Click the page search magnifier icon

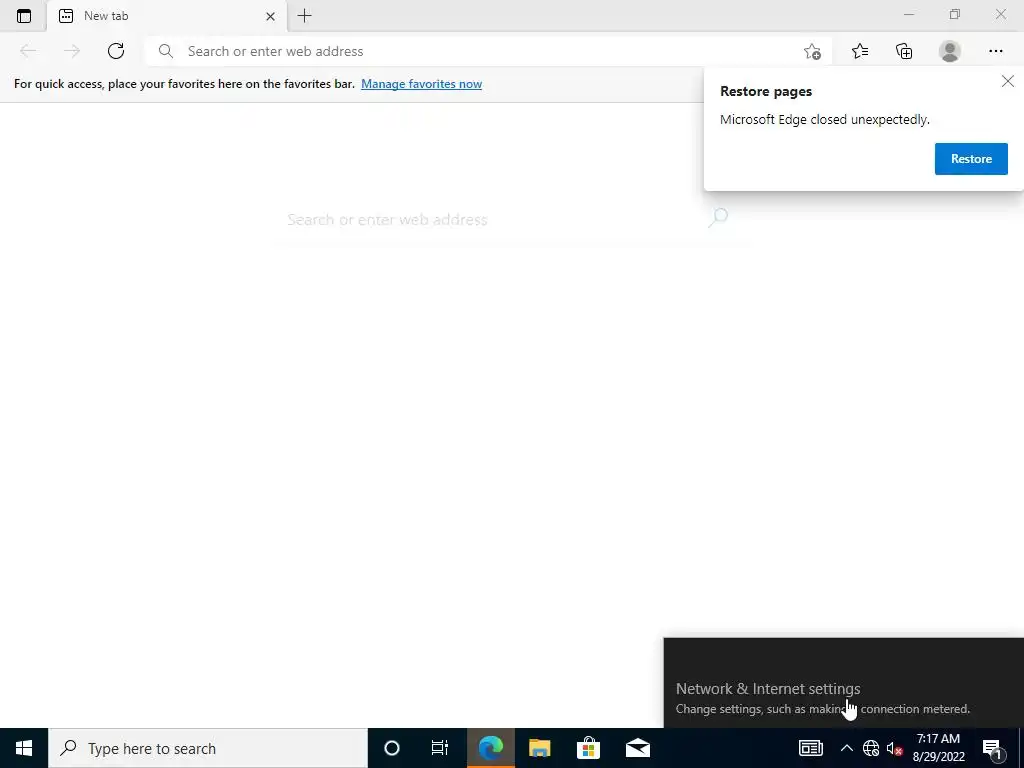[x=718, y=217]
